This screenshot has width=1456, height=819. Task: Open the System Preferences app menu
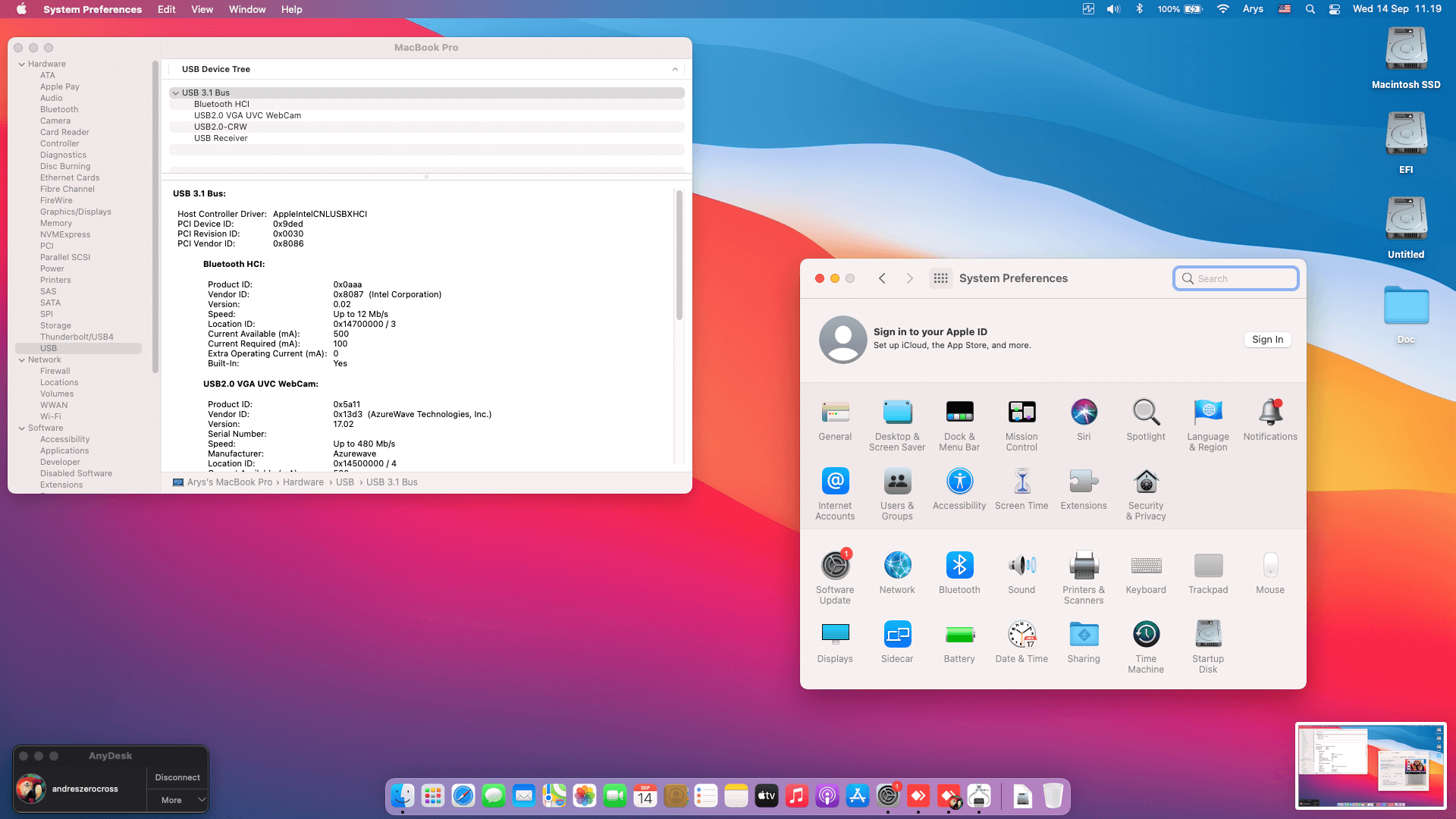tap(93, 9)
